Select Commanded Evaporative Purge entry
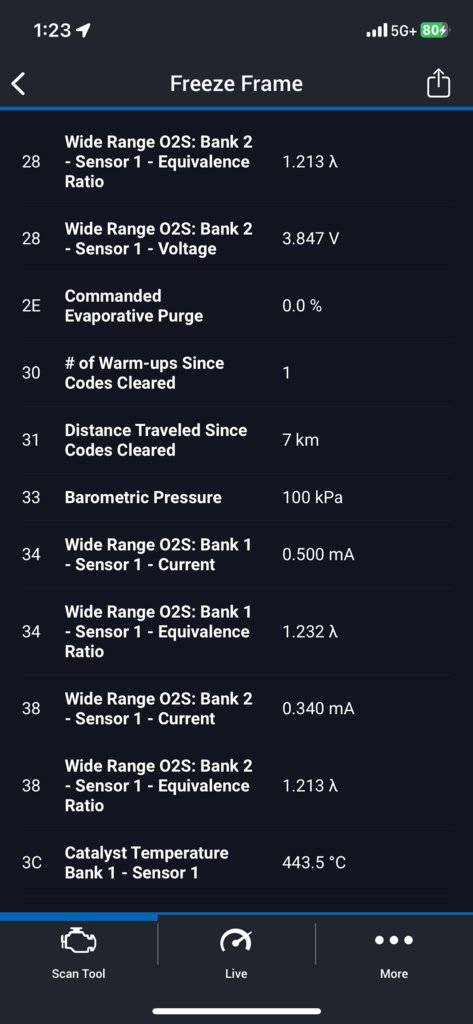This screenshot has width=473, height=1024. (x=236, y=306)
